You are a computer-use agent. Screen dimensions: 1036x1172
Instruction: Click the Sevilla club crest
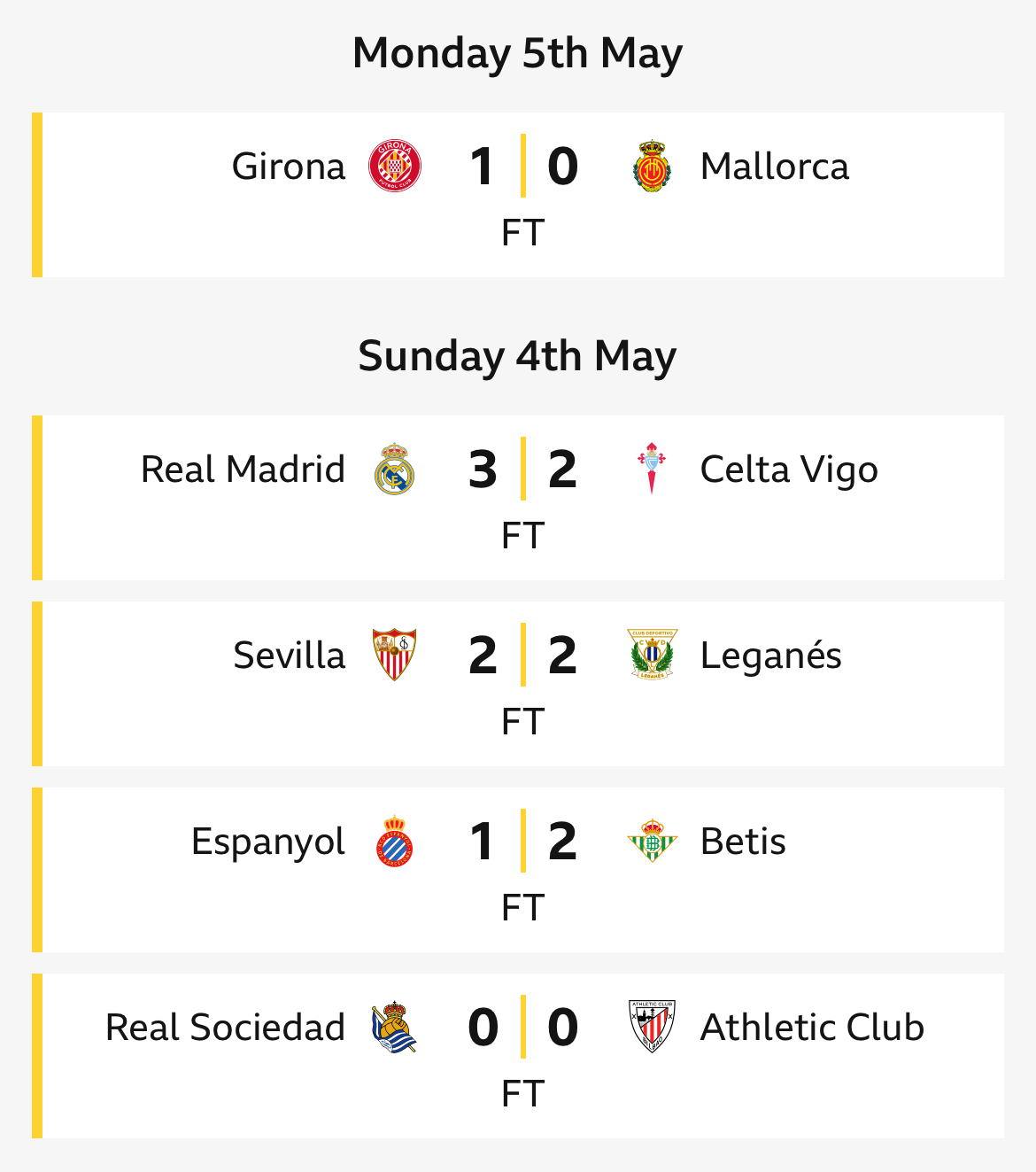[x=395, y=655]
